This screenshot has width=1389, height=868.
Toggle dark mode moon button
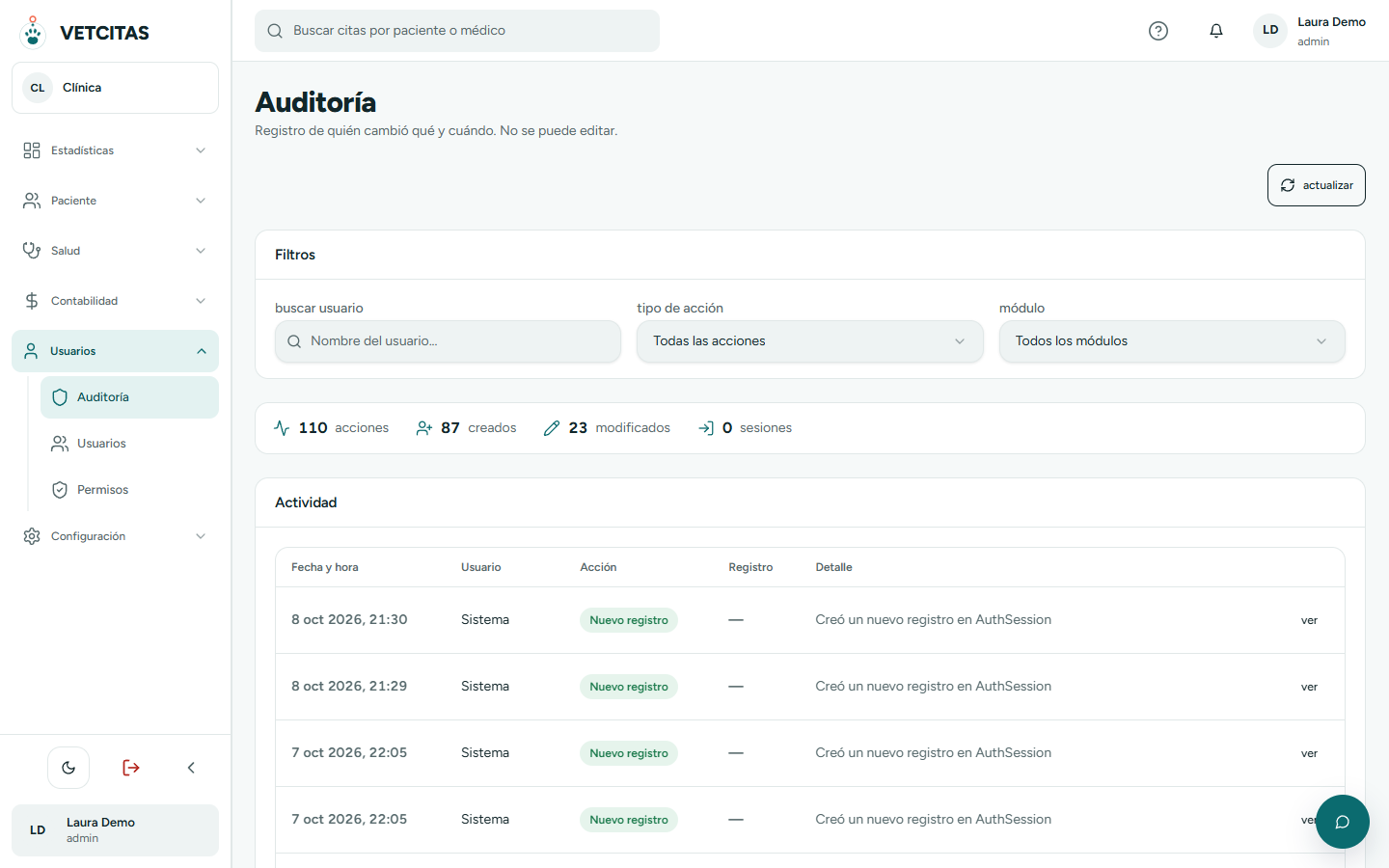68,768
